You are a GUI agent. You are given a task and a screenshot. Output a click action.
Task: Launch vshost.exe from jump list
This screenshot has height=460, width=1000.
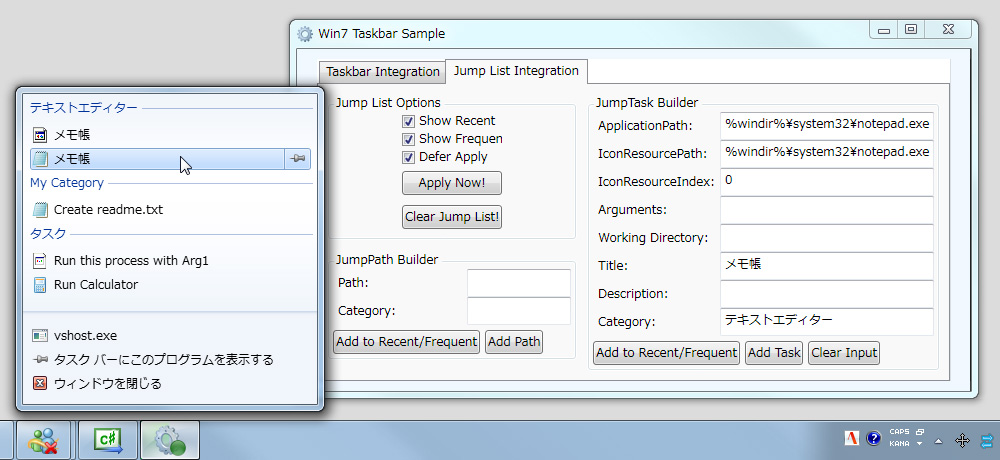pyautogui.click(x=170, y=336)
